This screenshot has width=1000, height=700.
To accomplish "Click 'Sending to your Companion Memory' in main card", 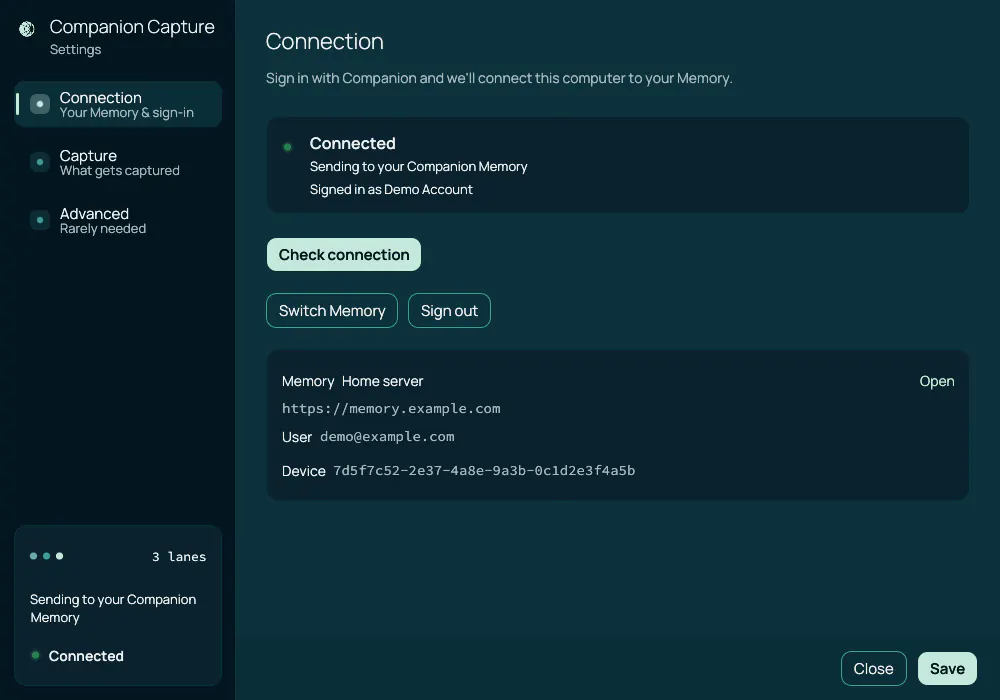I will [418, 166].
